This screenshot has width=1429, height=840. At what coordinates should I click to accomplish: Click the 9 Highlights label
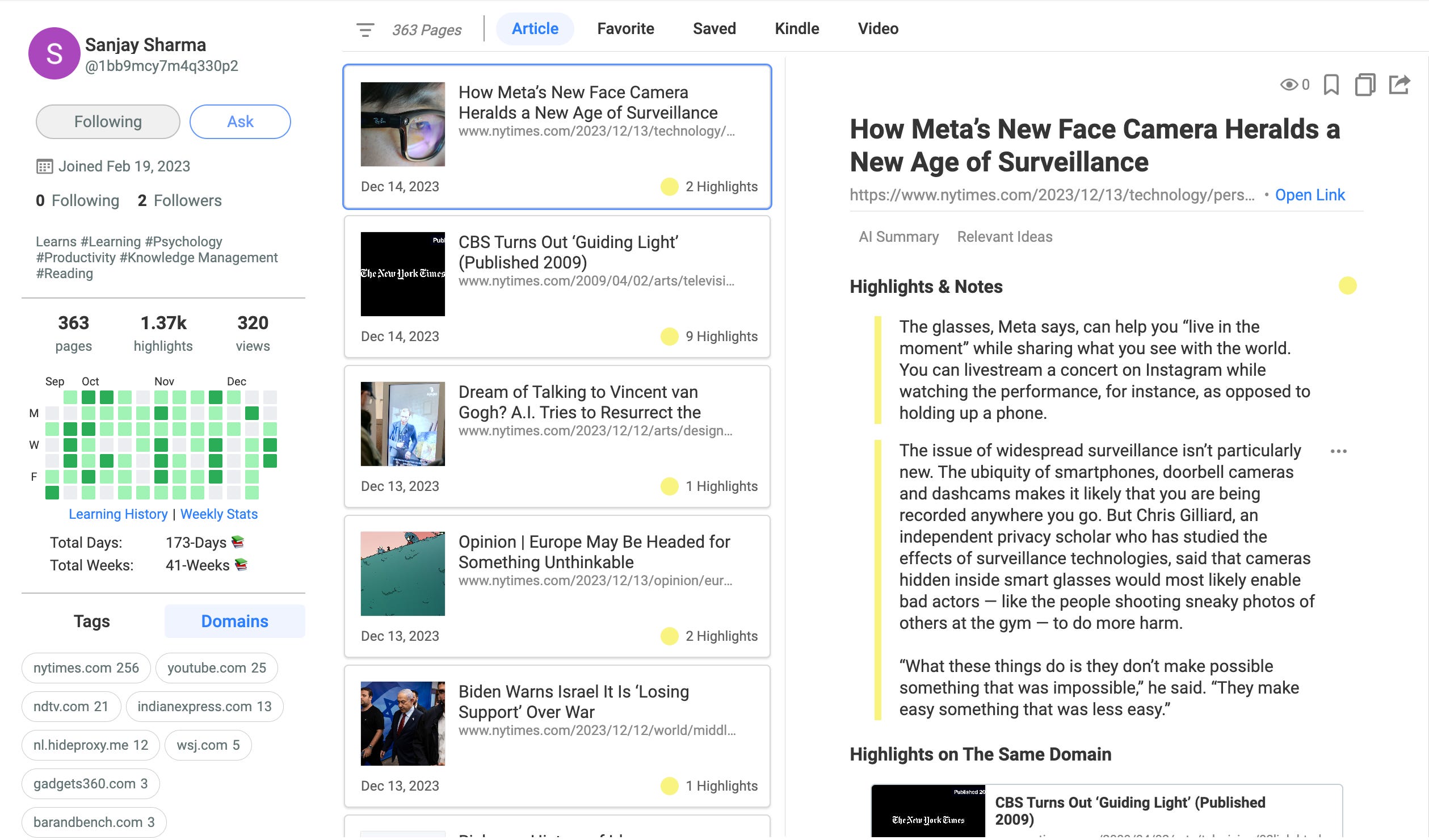point(721,337)
